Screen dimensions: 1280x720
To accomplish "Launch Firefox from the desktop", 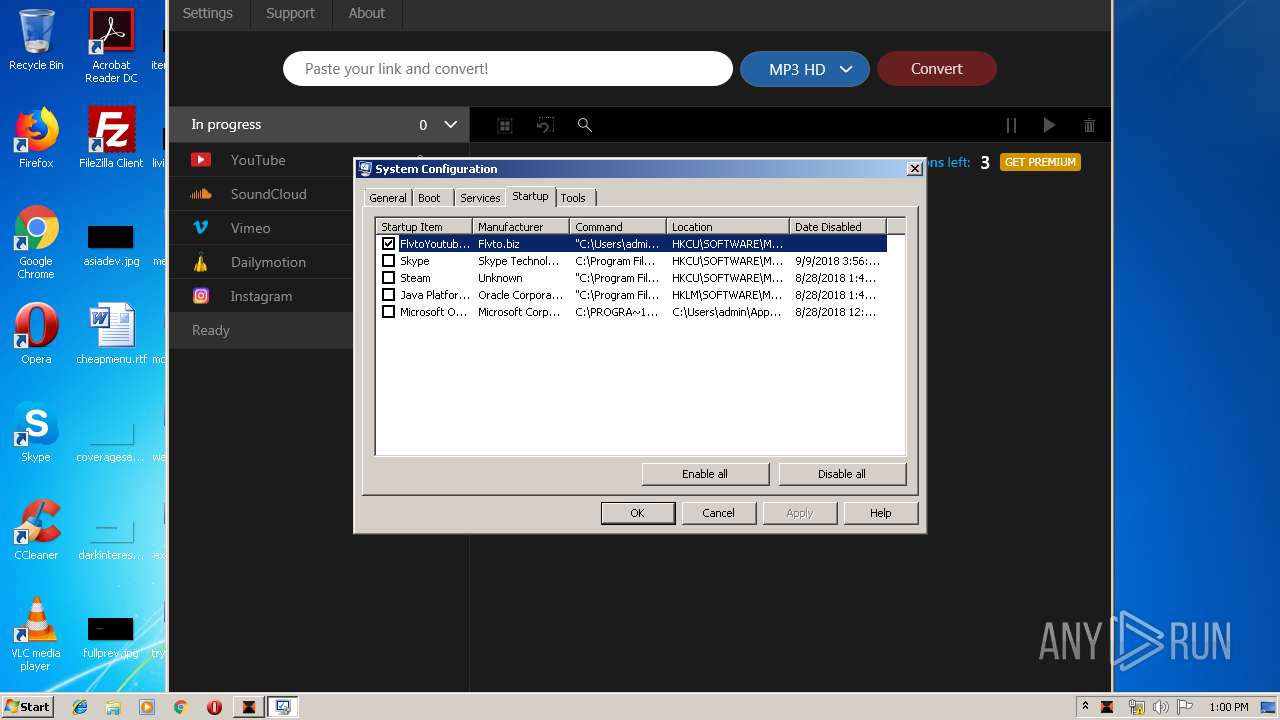I will pos(36,138).
